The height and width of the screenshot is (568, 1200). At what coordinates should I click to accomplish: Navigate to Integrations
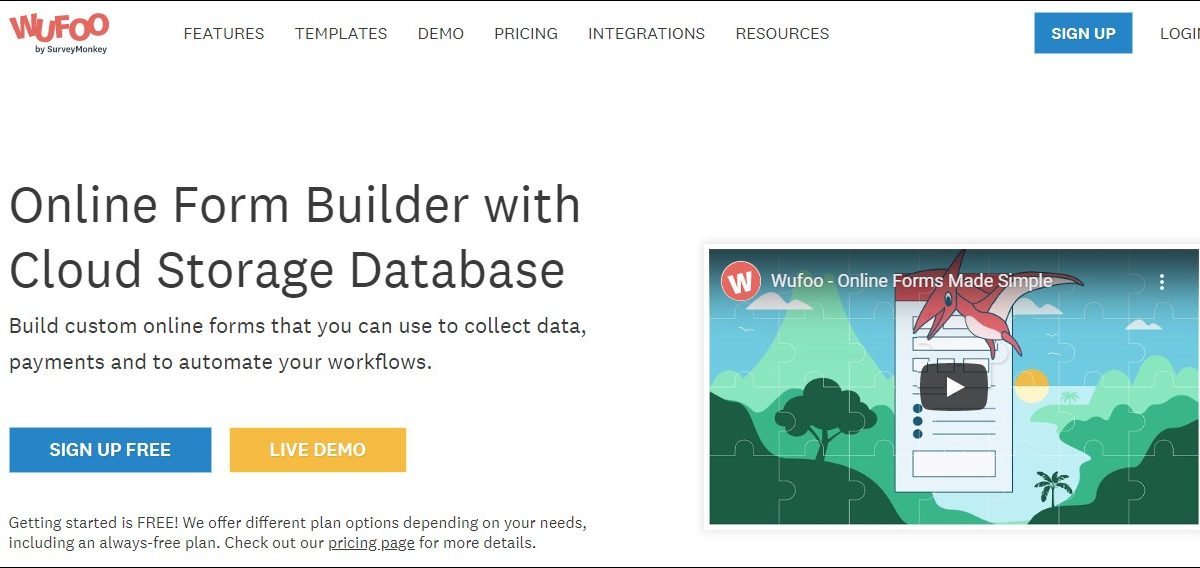(x=646, y=33)
